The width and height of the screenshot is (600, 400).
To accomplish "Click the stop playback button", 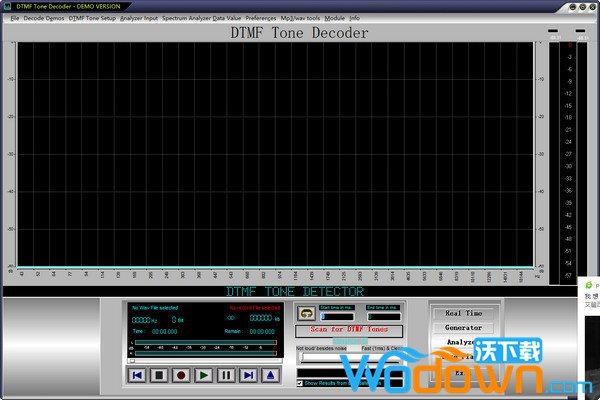I will pos(159,375).
